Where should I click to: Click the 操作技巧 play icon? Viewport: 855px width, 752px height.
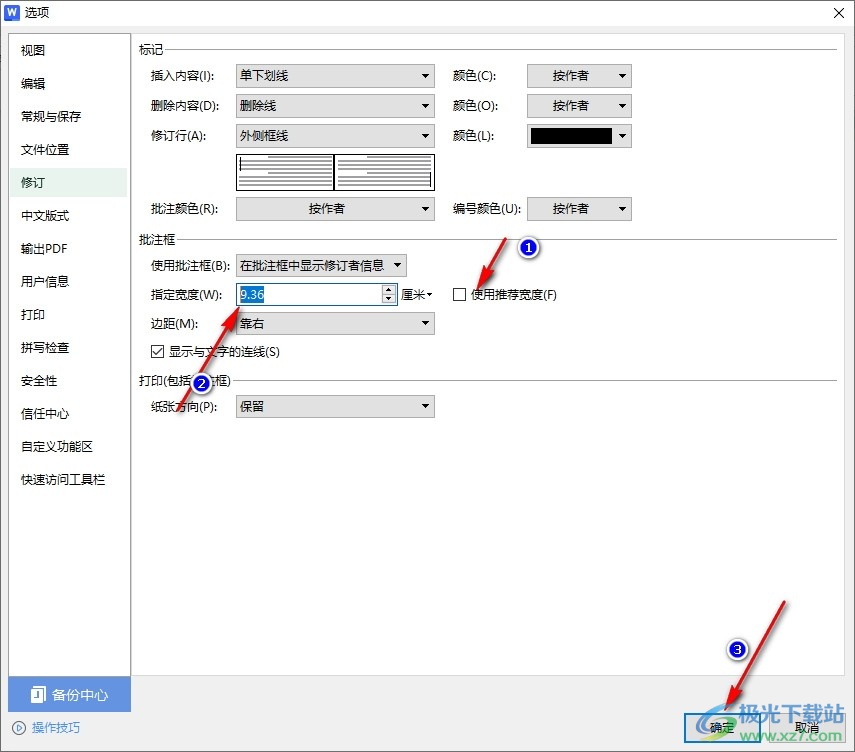point(19,728)
